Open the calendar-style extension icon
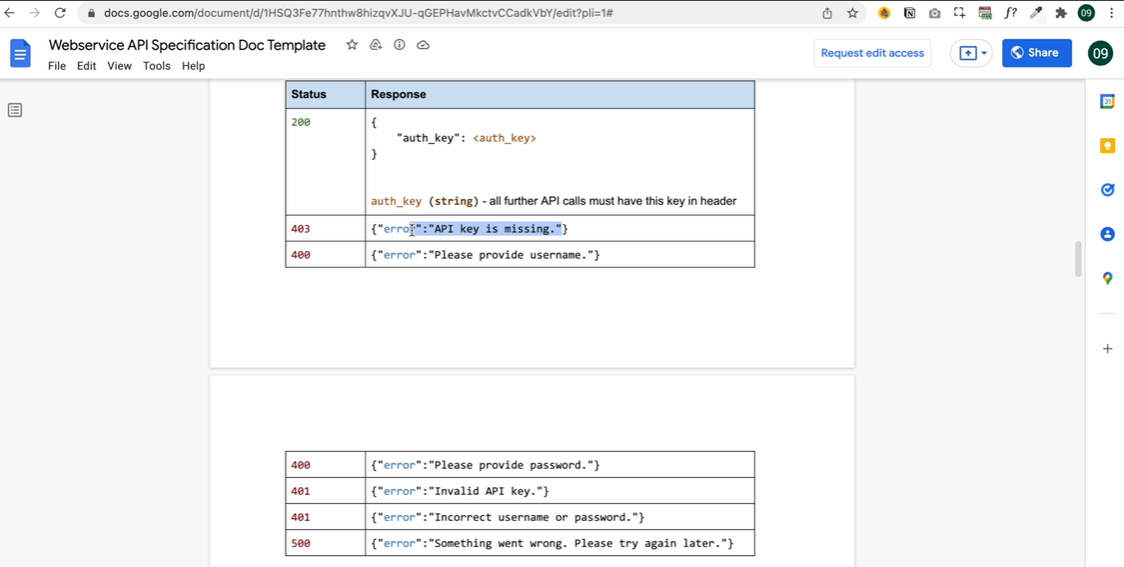Image resolution: width=1124 pixels, height=567 pixels. point(985,13)
